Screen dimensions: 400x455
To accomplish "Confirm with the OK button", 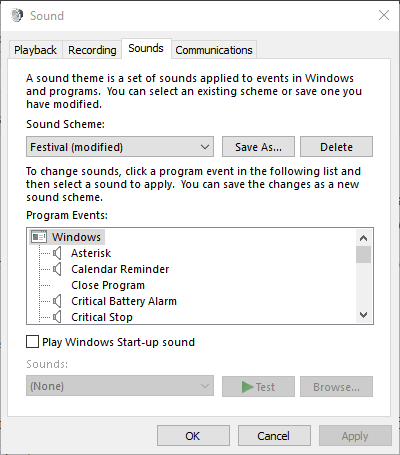I will (x=193, y=436).
